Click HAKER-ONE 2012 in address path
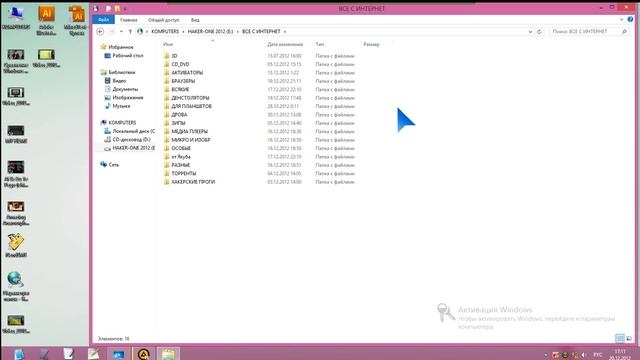The height and width of the screenshot is (360, 640). [210, 31]
